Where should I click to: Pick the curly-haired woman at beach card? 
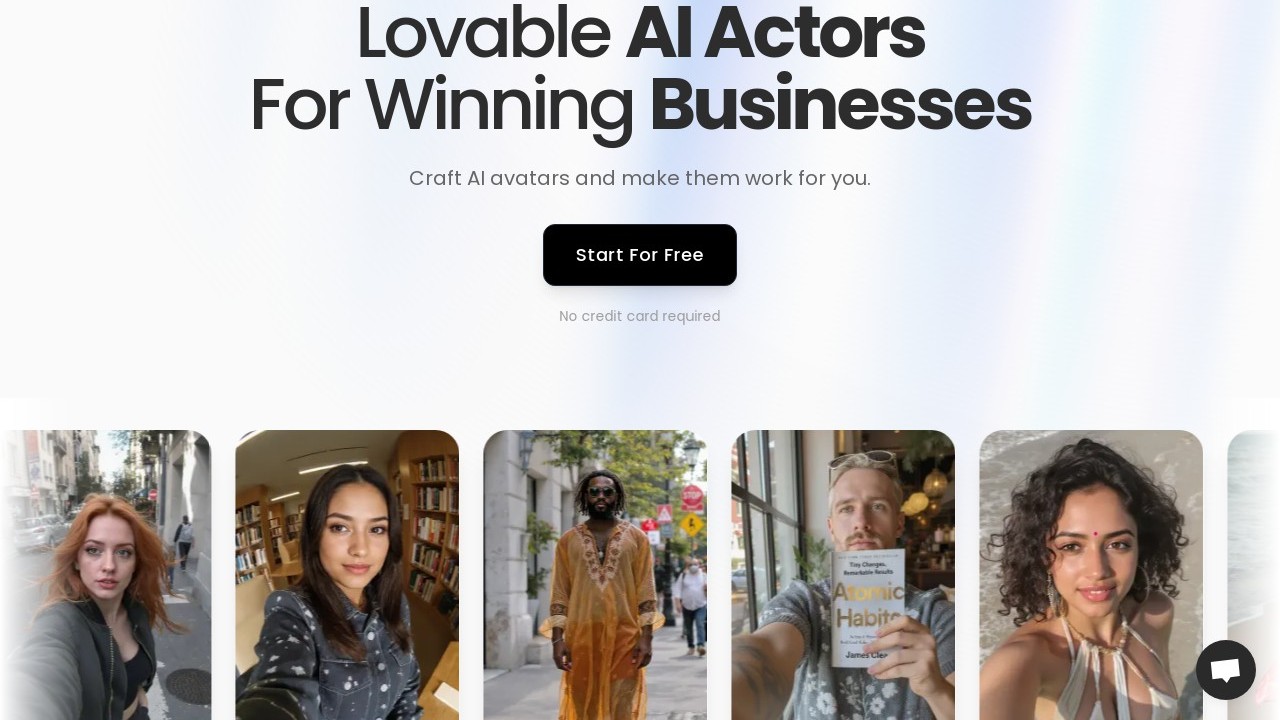[1091, 575]
